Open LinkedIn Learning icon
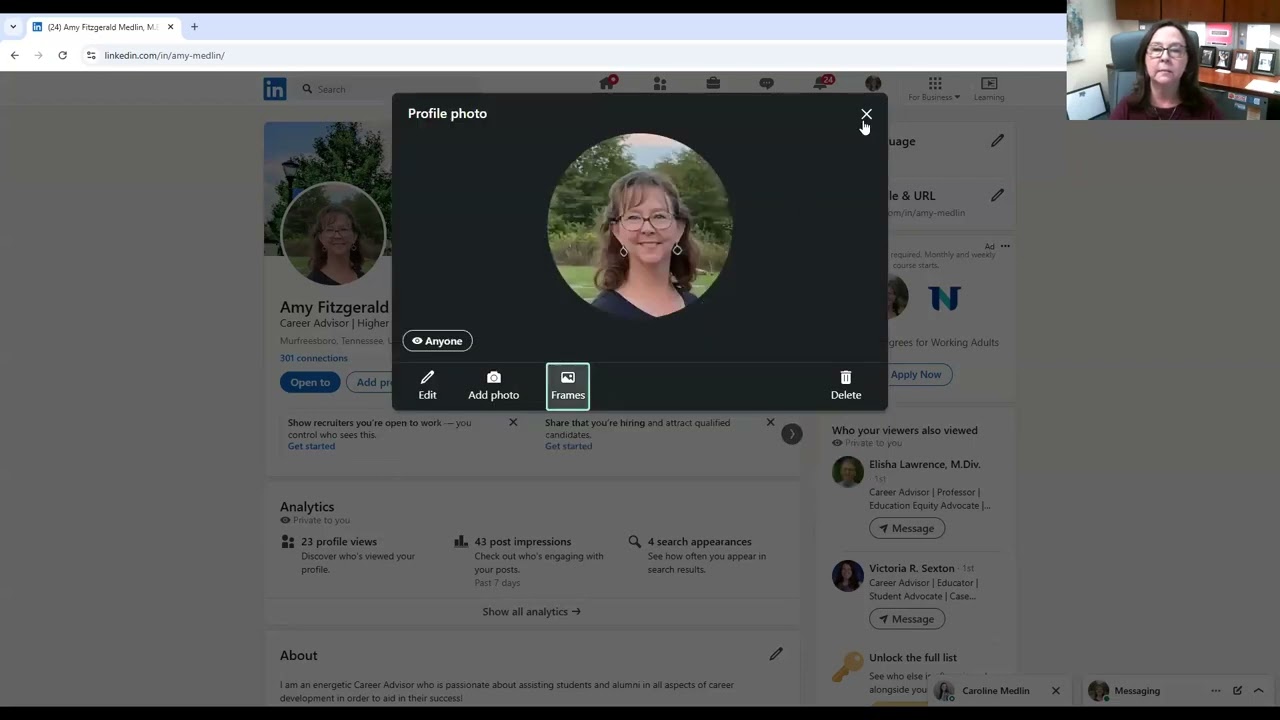 click(989, 88)
